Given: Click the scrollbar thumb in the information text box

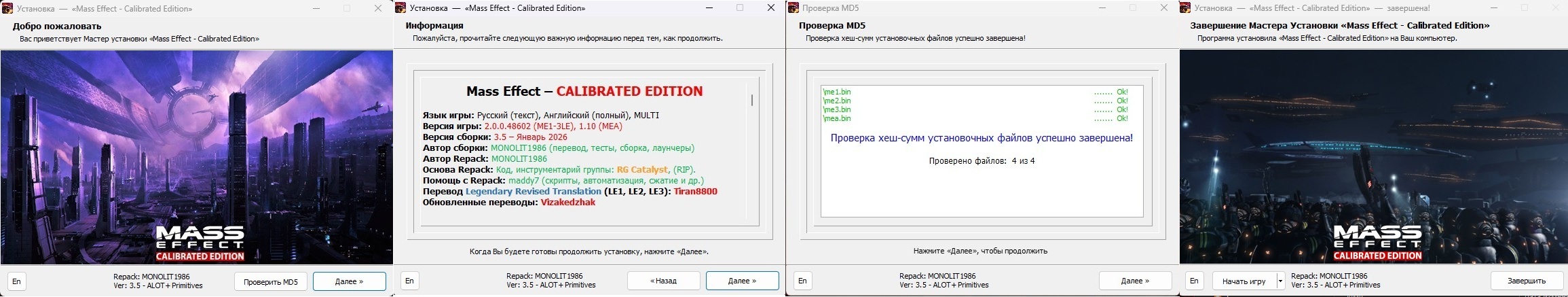Looking at the screenshot, I should click(x=752, y=100).
